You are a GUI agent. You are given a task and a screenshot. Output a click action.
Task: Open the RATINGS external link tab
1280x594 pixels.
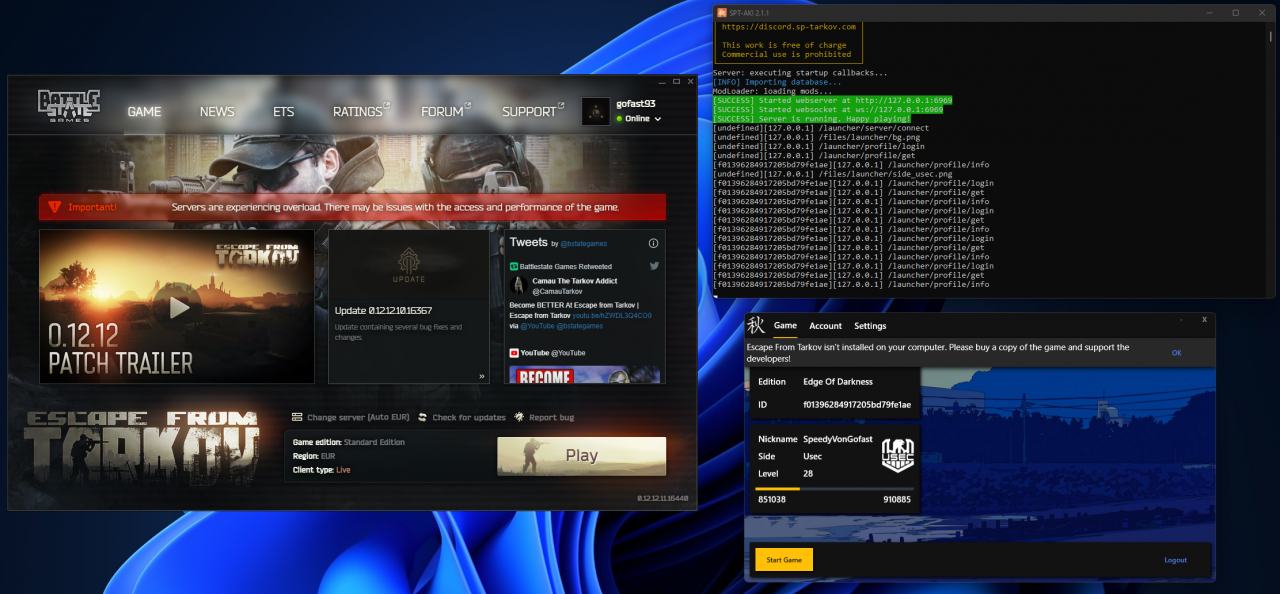coord(361,111)
